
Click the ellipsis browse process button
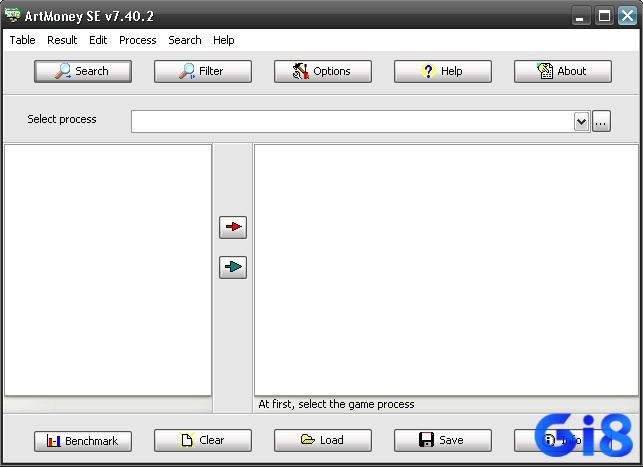click(601, 121)
